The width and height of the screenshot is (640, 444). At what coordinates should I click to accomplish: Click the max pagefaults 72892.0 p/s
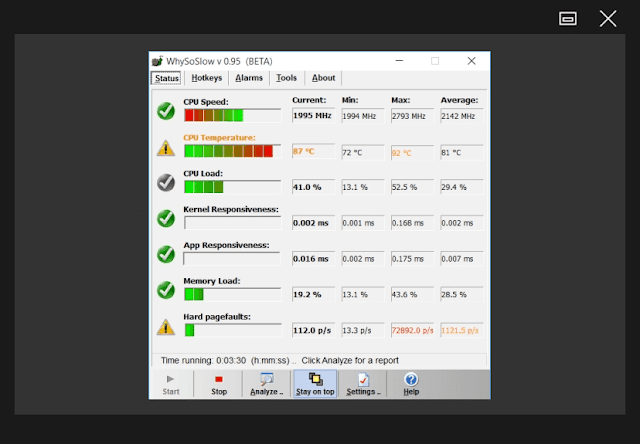coord(412,331)
